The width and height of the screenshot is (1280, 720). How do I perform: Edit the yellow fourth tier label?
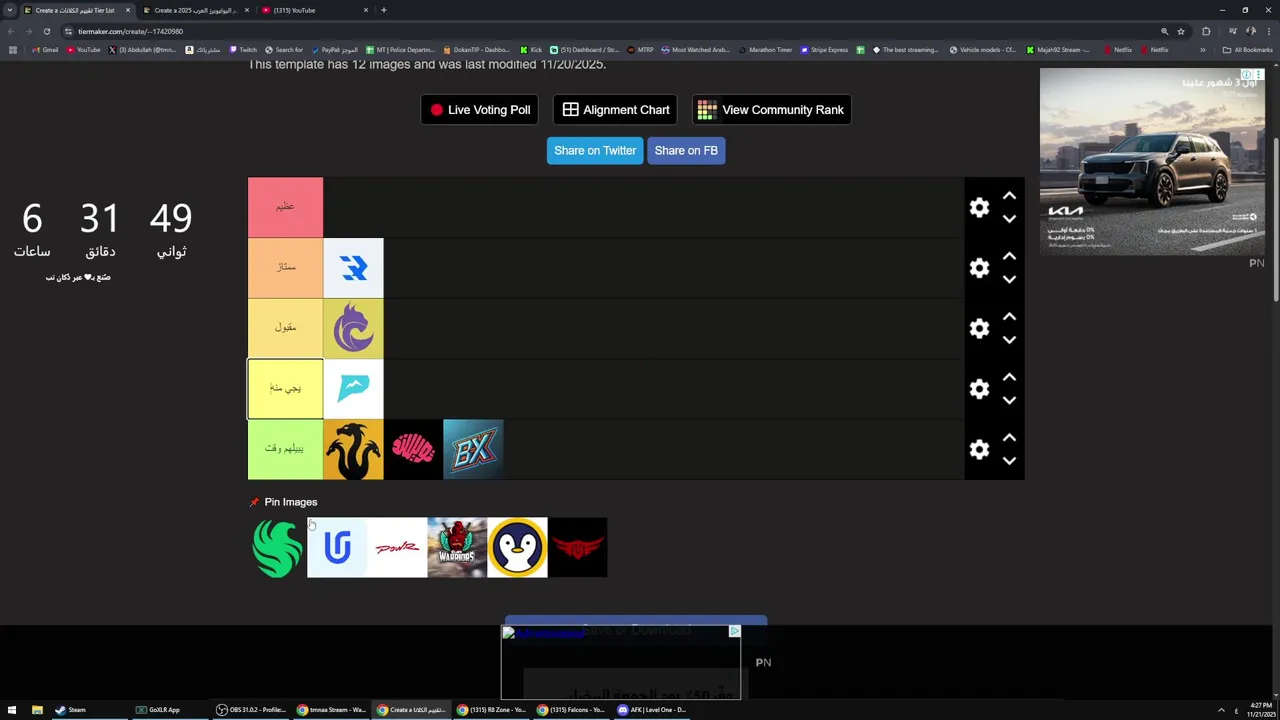[x=285, y=389]
